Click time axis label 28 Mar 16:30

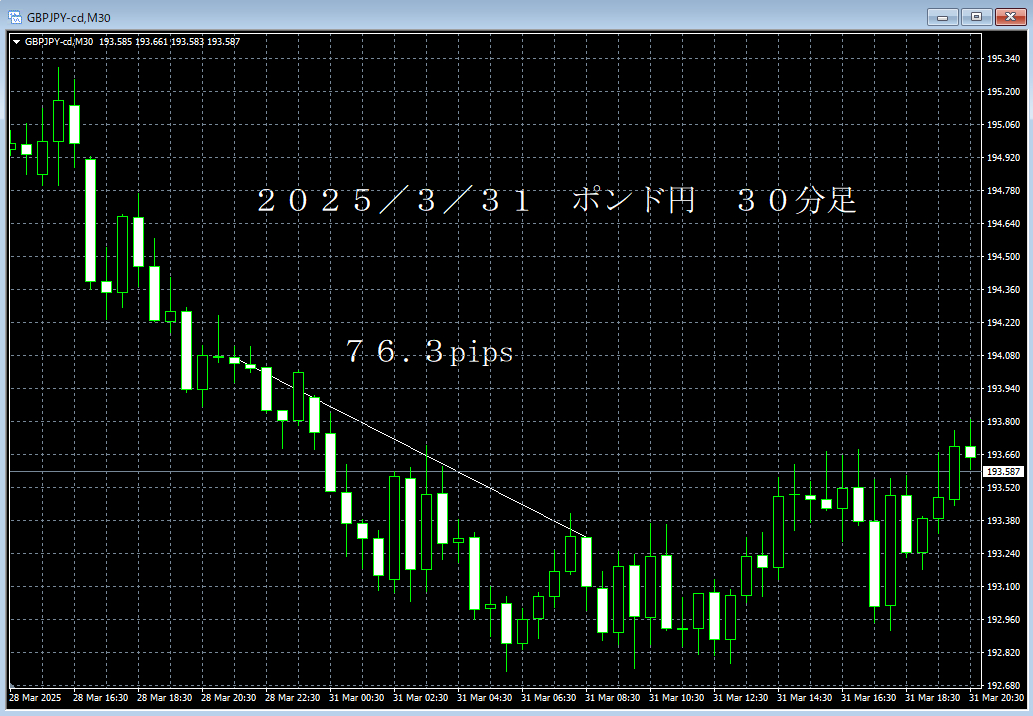coord(100,698)
